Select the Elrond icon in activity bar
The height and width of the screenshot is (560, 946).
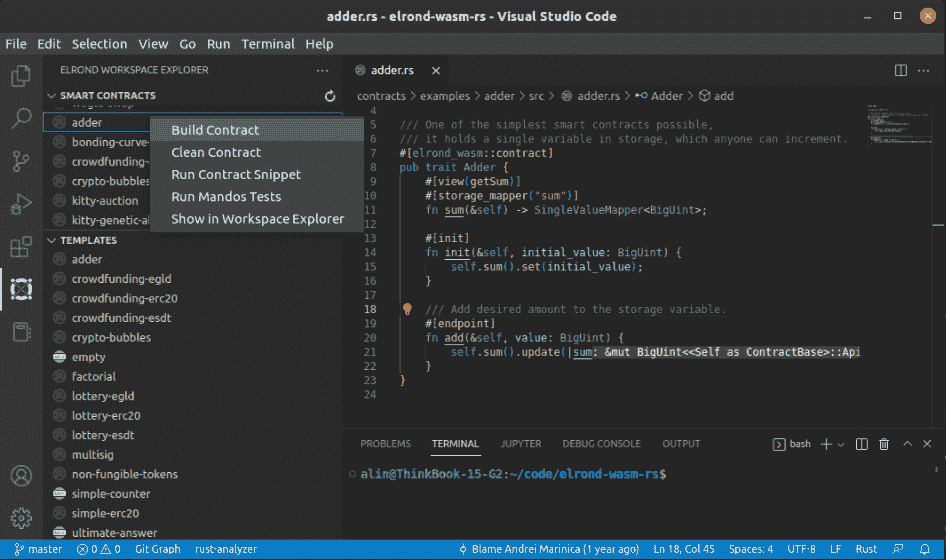(x=21, y=289)
